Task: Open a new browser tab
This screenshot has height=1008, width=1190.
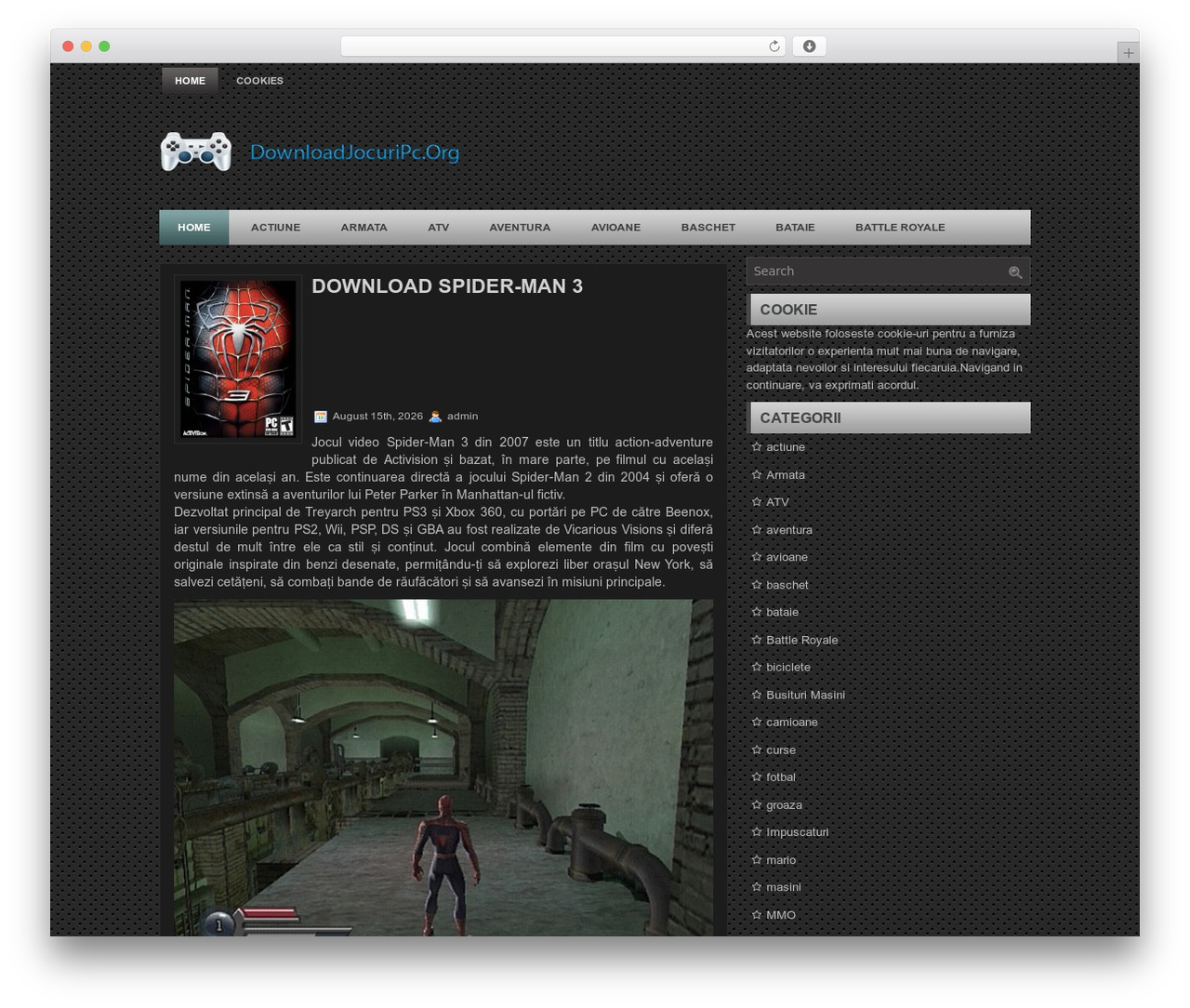Action: 1128,53
